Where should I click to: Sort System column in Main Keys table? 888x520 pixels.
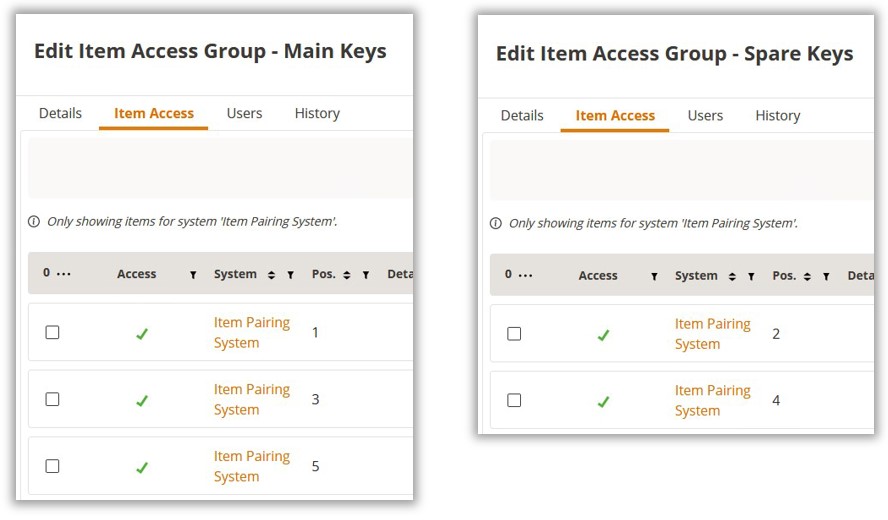click(x=271, y=275)
